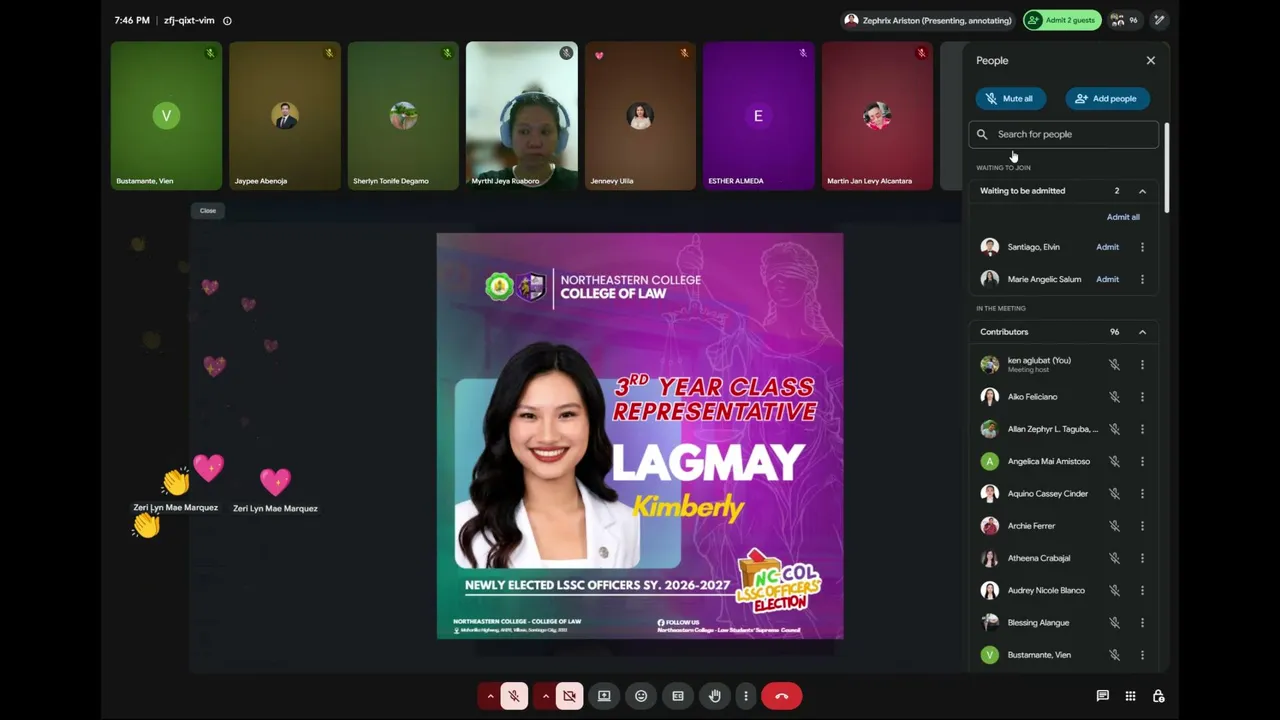This screenshot has width=1280, height=720.
Task: Open more actions for Aquino Cassey Cinder
Action: point(1142,493)
